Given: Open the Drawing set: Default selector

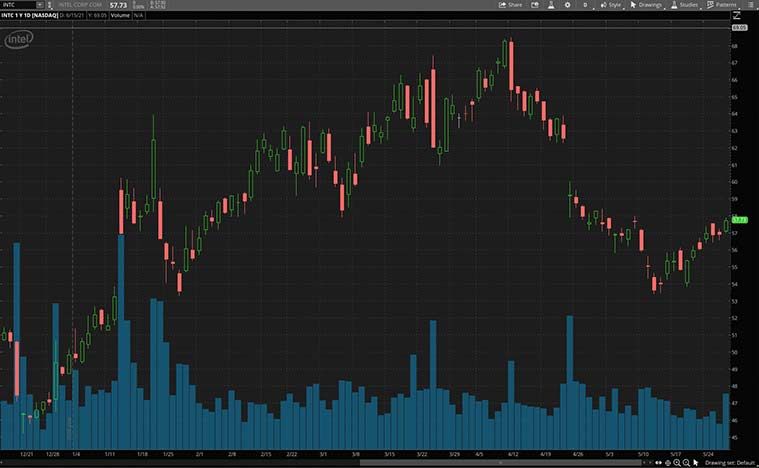Looking at the screenshot, I should tap(730, 463).
